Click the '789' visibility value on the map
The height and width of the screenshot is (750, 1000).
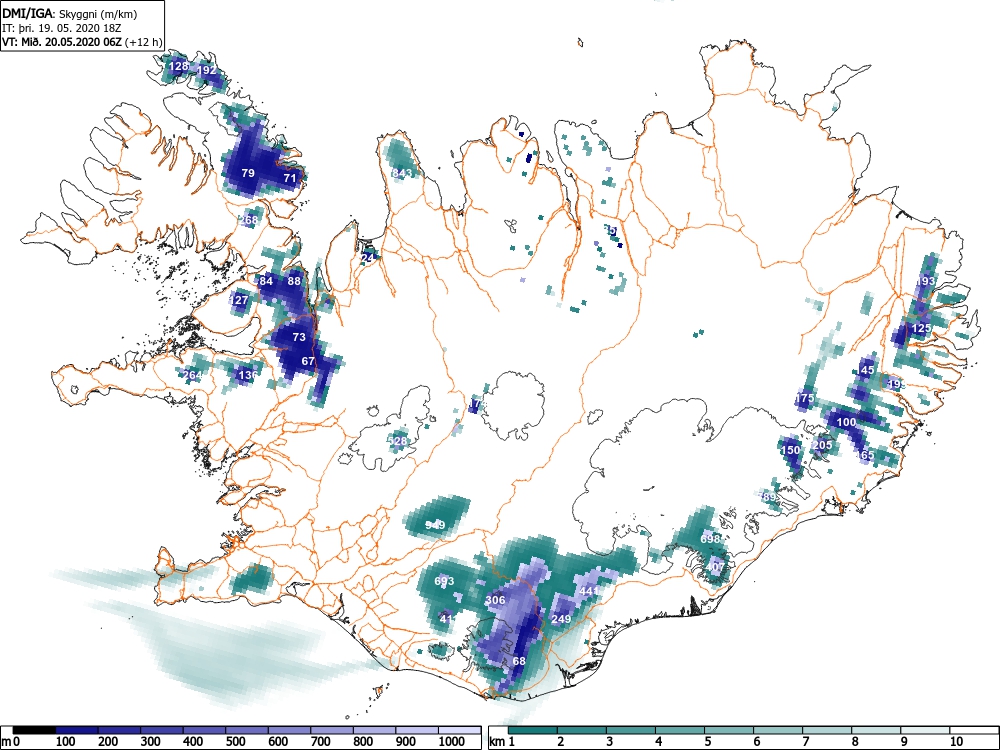[x=767, y=496]
